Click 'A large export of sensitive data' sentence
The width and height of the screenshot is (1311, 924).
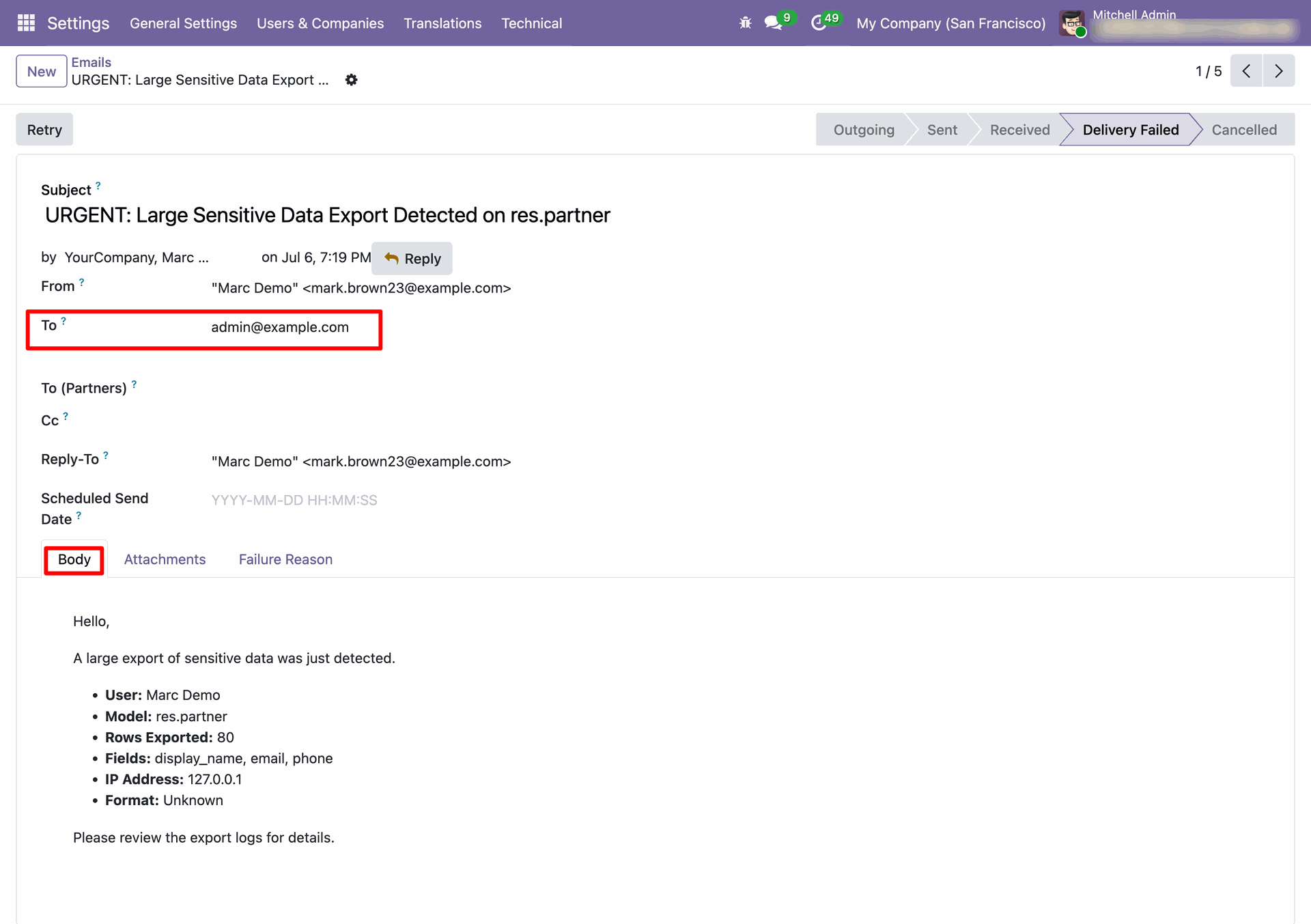(234, 658)
